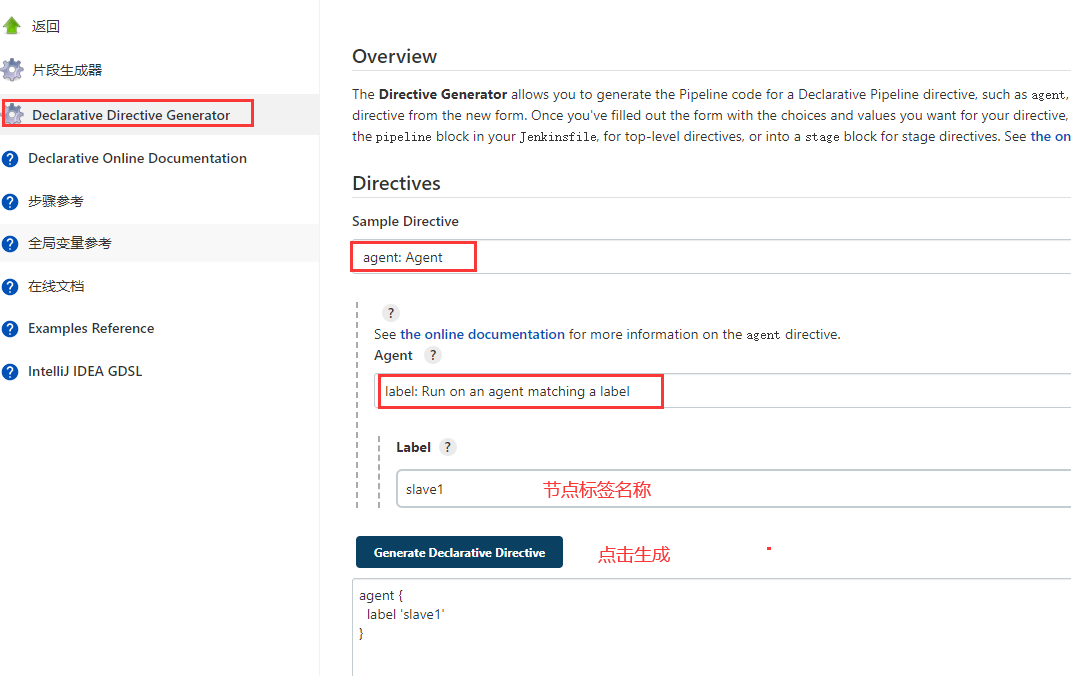Click the question-mark help above the agent description
Image resolution: width=1071 pixels, height=676 pixels.
tap(391, 313)
